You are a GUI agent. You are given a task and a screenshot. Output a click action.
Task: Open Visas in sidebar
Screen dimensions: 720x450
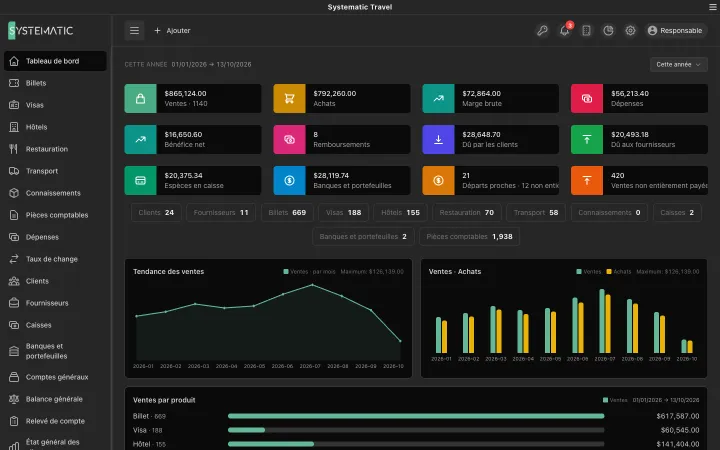[x=55, y=105]
